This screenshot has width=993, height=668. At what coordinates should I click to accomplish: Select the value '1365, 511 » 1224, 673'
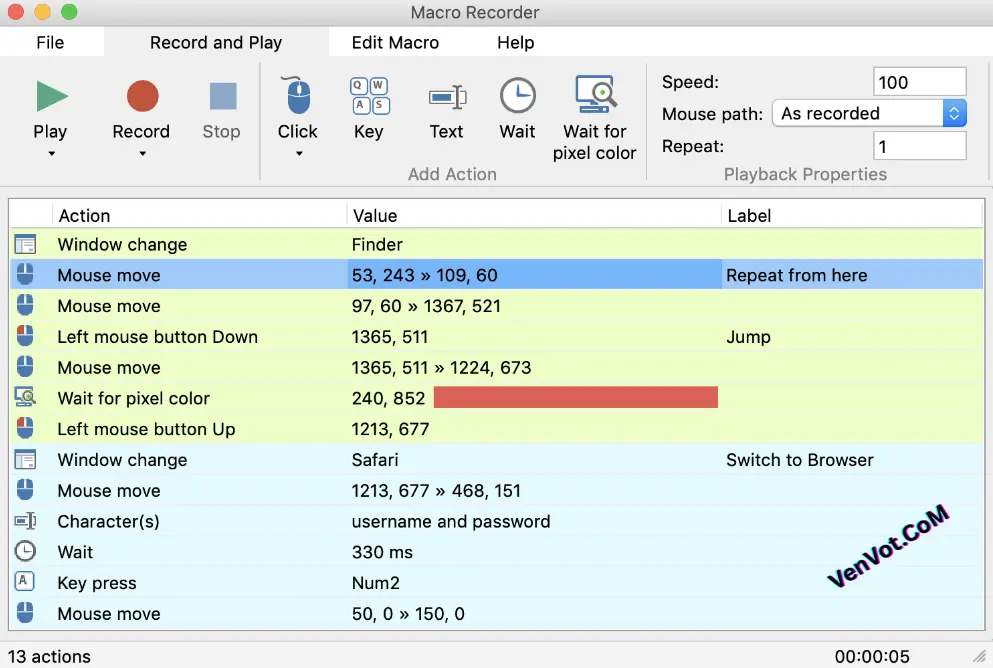tap(441, 368)
